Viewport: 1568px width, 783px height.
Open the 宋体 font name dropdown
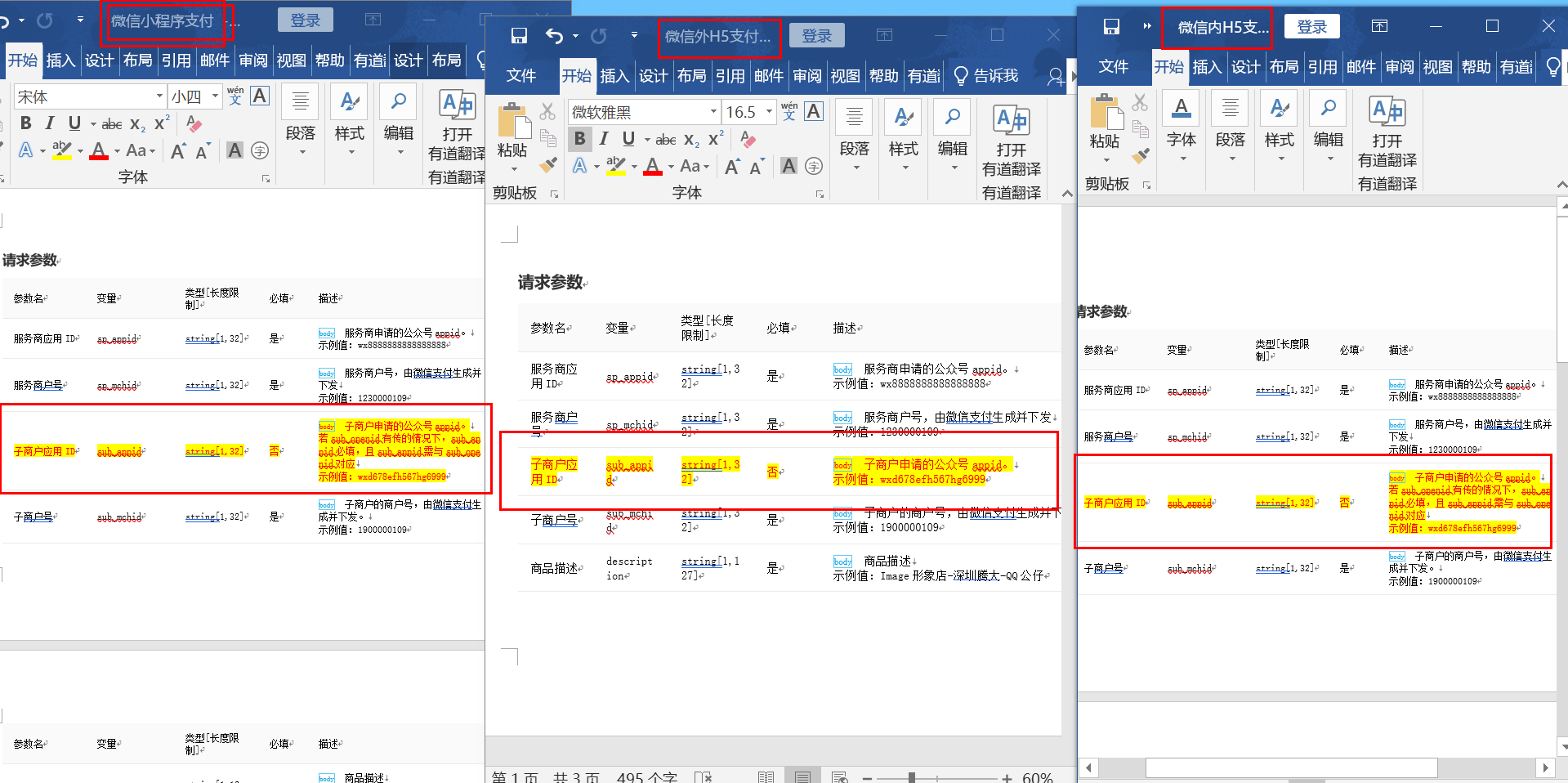[x=159, y=96]
